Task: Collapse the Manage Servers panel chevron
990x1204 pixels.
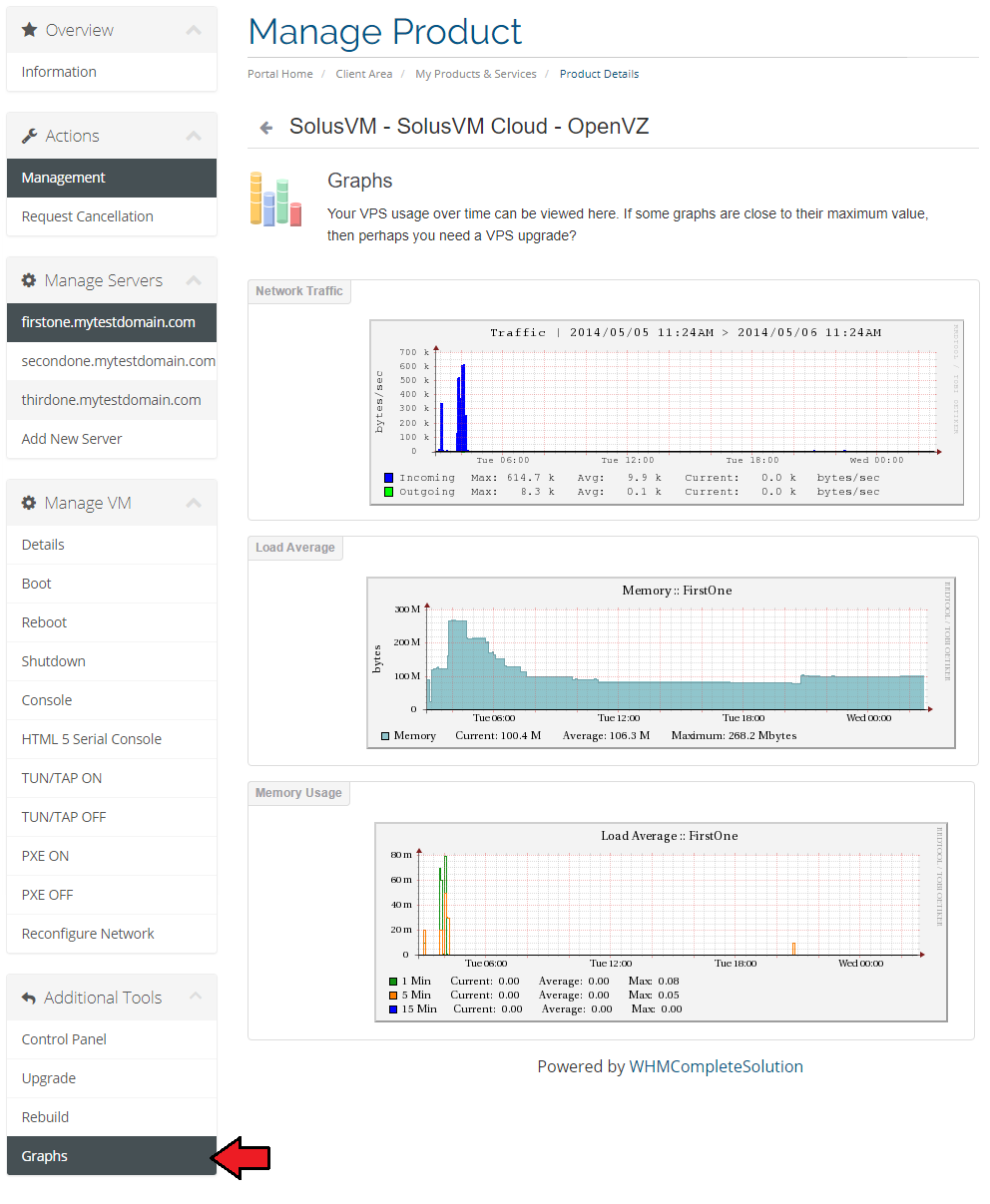Action: [x=195, y=280]
